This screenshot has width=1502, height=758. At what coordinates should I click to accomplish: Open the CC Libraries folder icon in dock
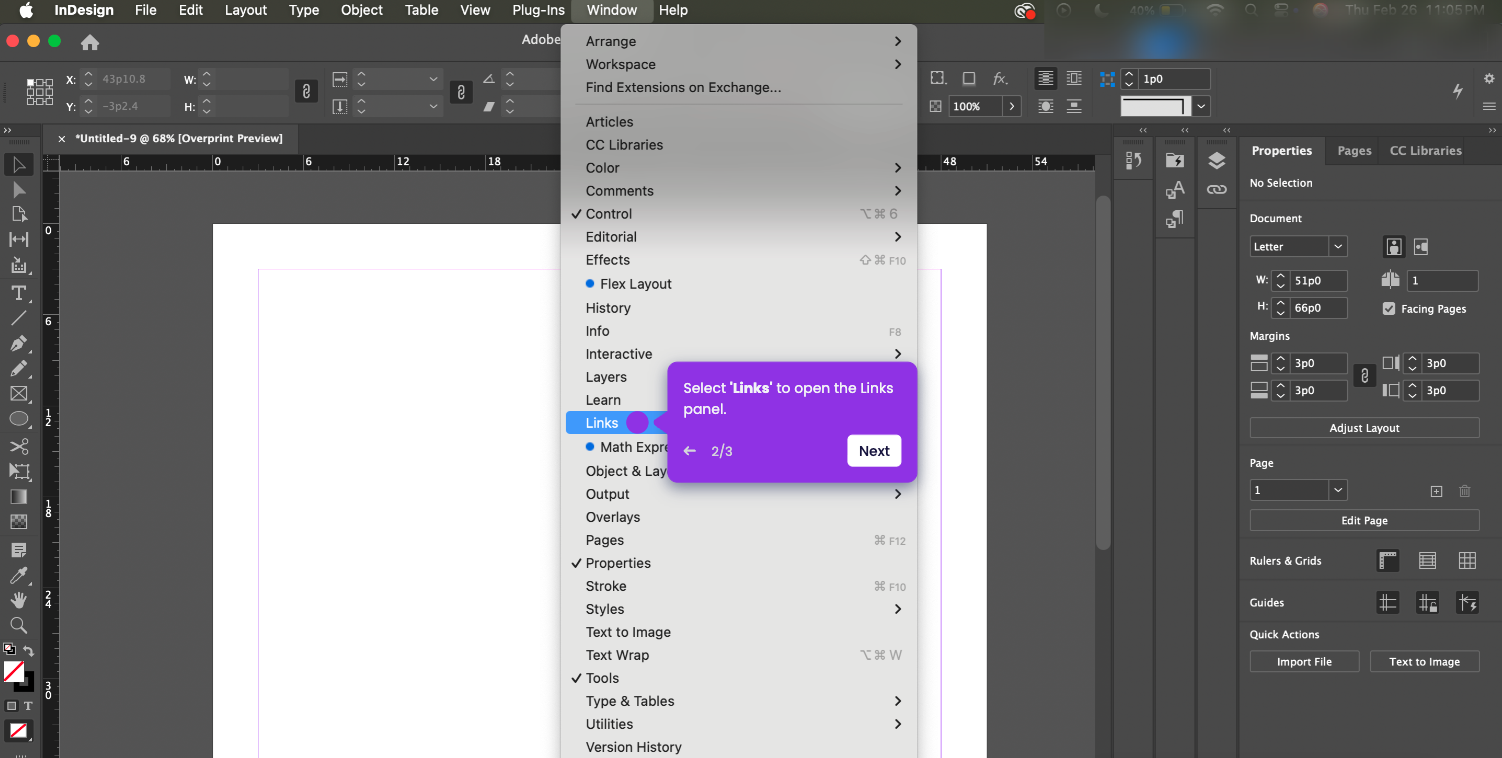1175,160
